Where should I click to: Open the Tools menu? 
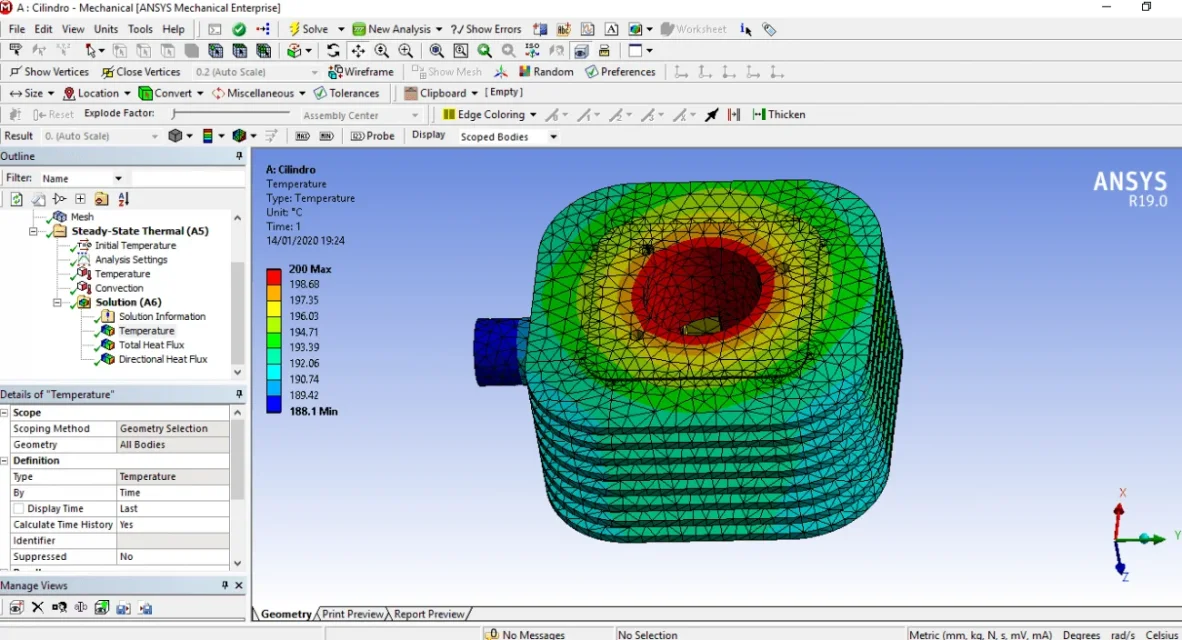point(139,29)
